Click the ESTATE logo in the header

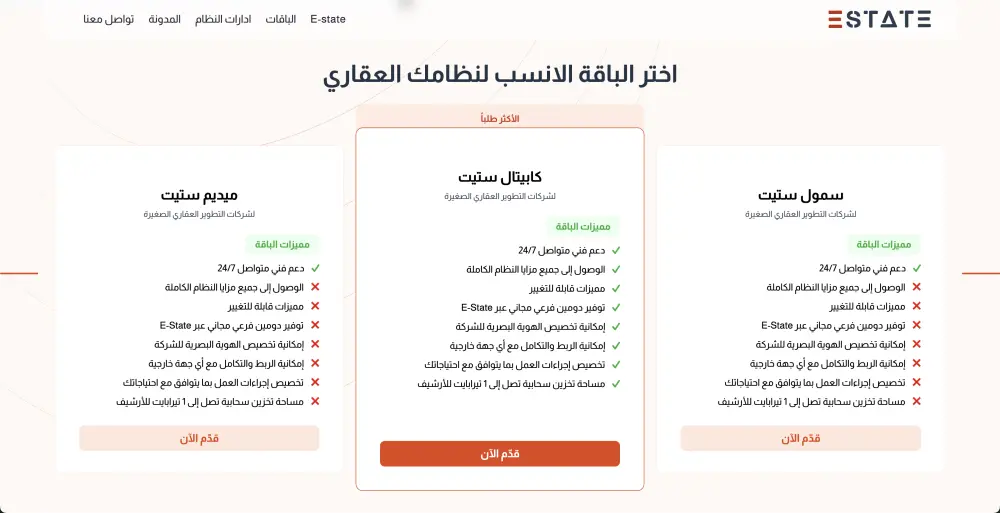tap(879, 18)
